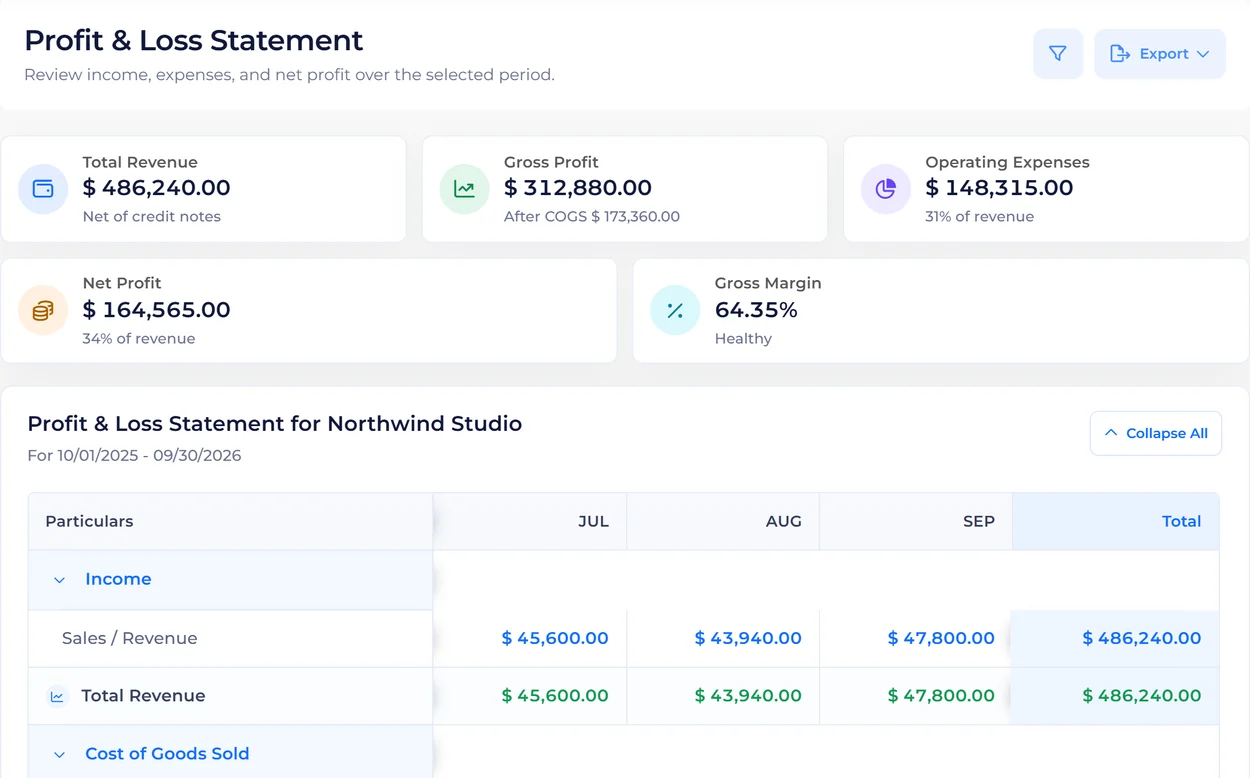Click Sales / Revenue AUG value $43,940.00
The height and width of the screenshot is (778, 1250).
click(748, 638)
